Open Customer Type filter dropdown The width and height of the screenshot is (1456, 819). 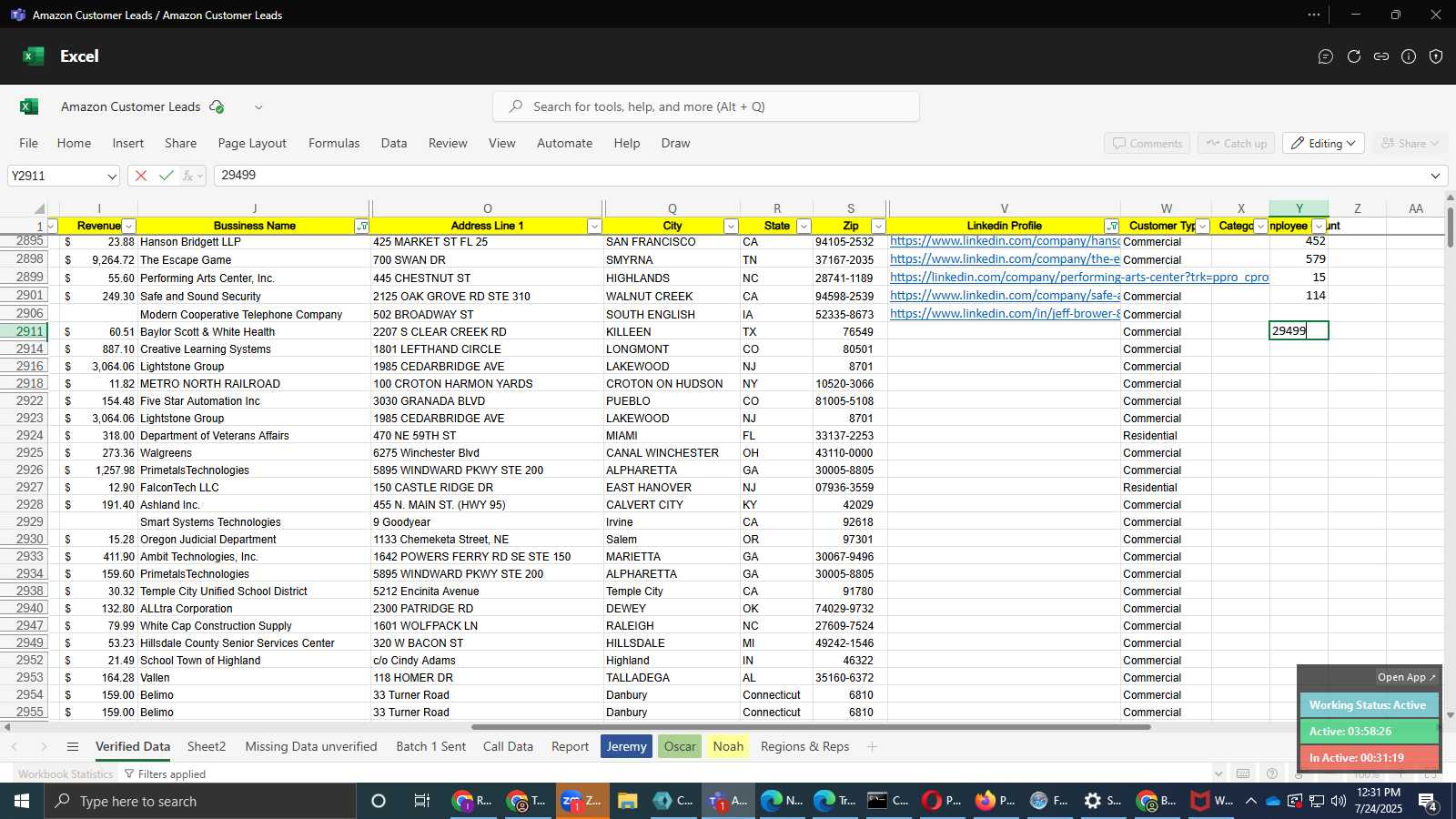(1203, 226)
